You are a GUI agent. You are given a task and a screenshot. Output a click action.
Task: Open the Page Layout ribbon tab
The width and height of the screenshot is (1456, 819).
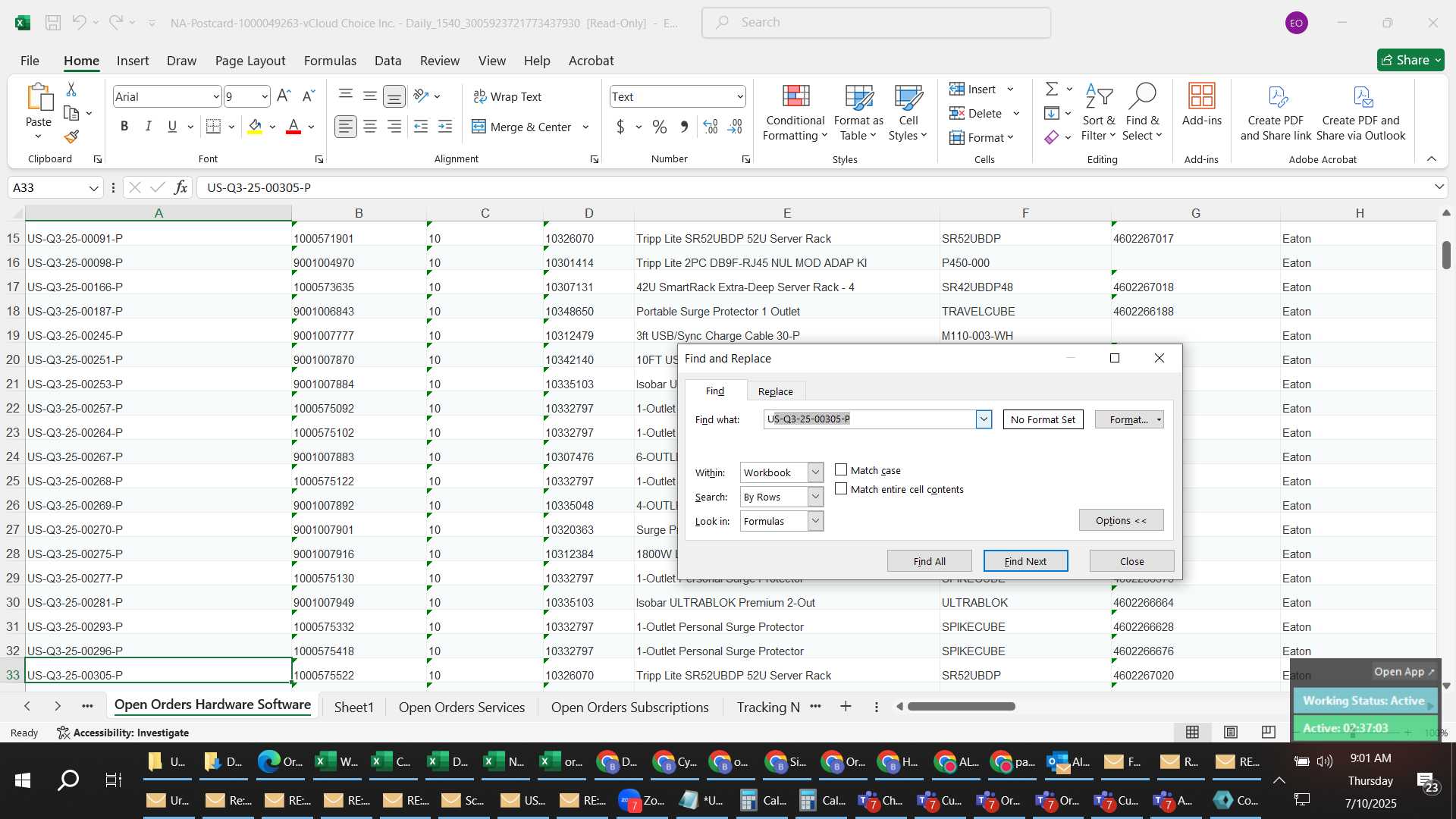tap(250, 61)
